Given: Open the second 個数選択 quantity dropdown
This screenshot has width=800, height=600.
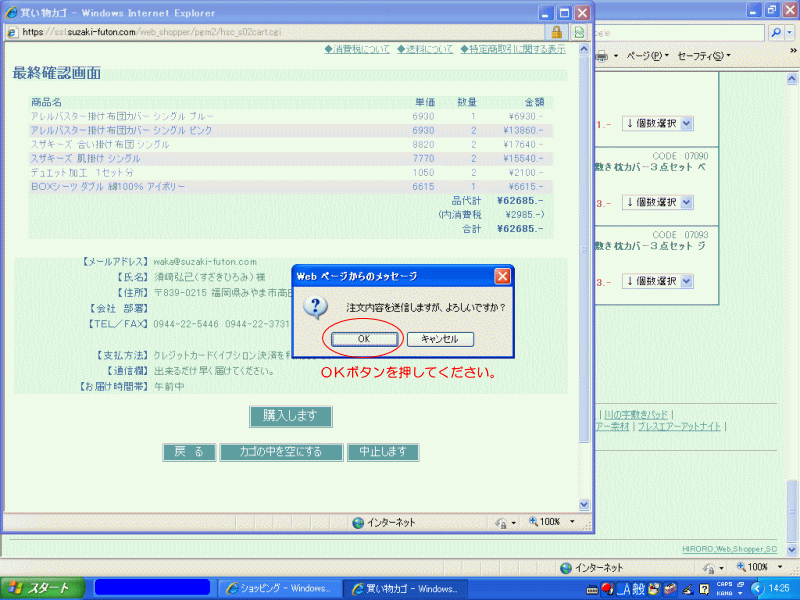Looking at the screenshot, I should pos(658,202).
